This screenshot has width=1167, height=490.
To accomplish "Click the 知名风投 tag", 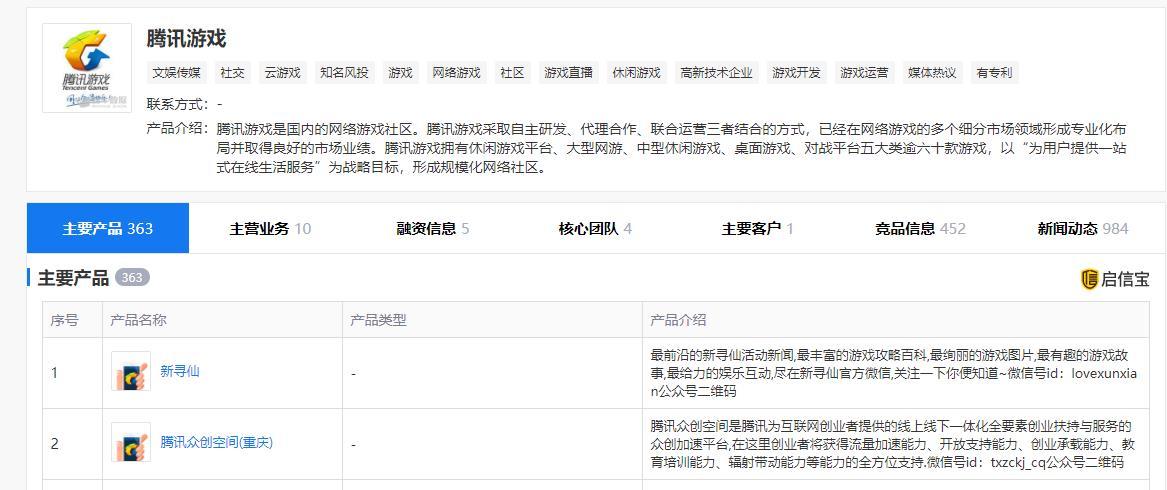I will pos(344,72).
